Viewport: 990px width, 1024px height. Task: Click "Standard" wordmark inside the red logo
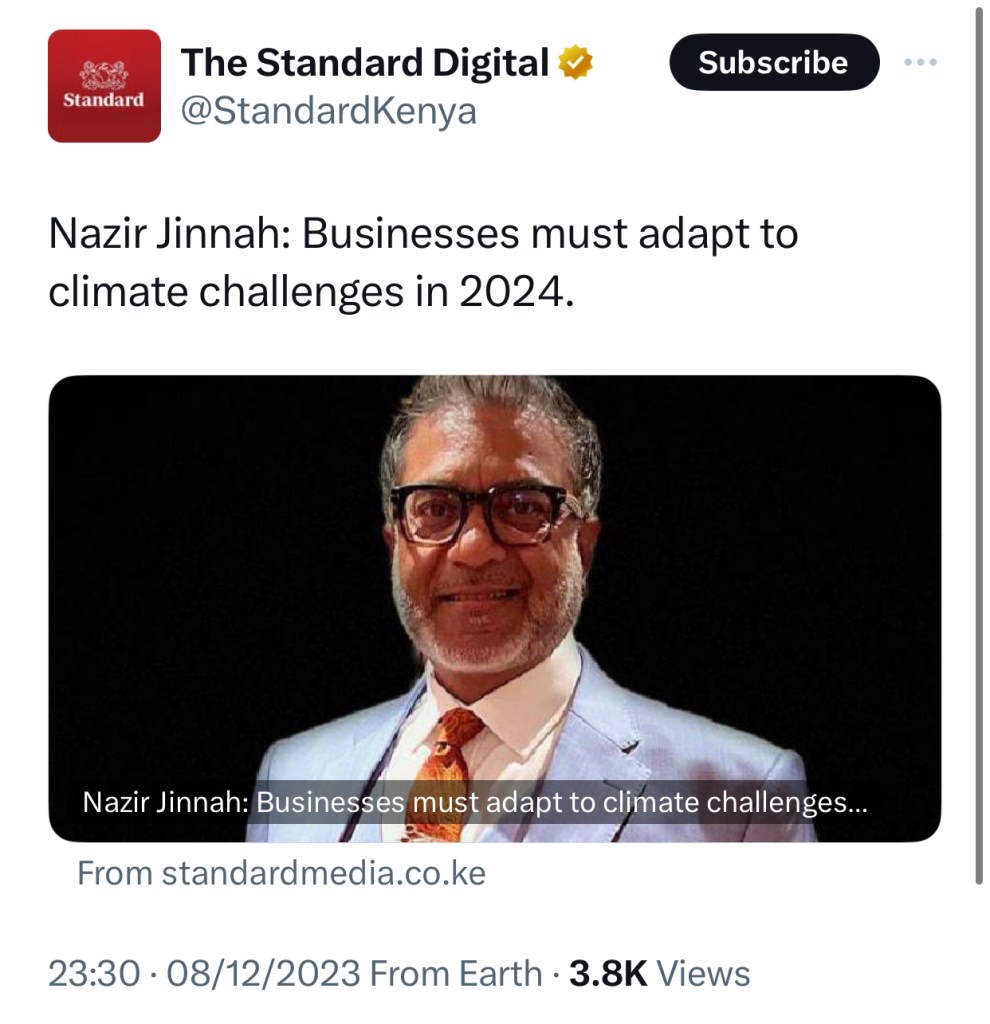[104, 101]
